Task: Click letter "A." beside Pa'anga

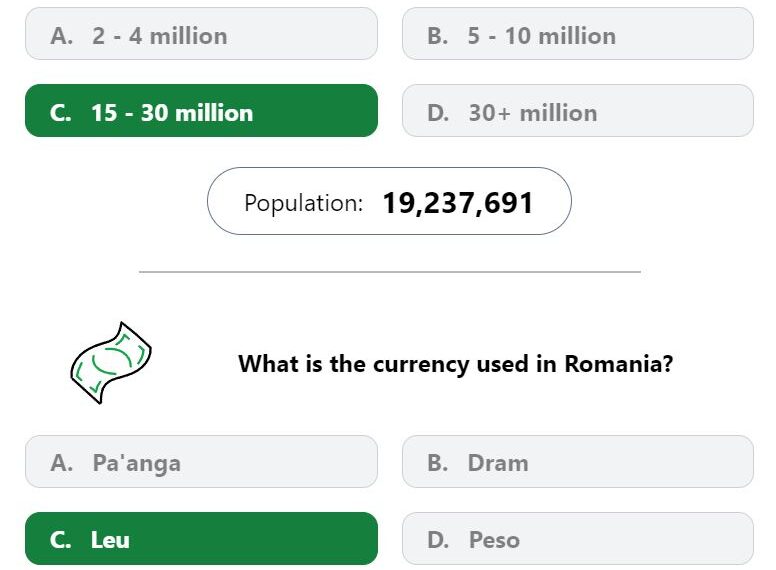Action: [x=61, y=463]
